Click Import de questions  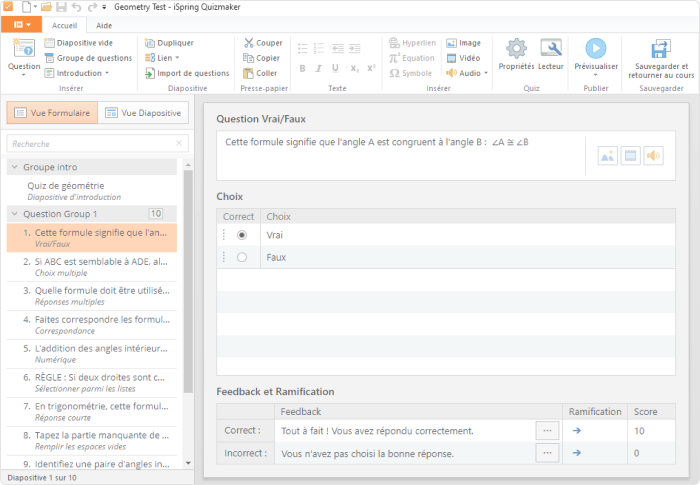coord(187,73)
